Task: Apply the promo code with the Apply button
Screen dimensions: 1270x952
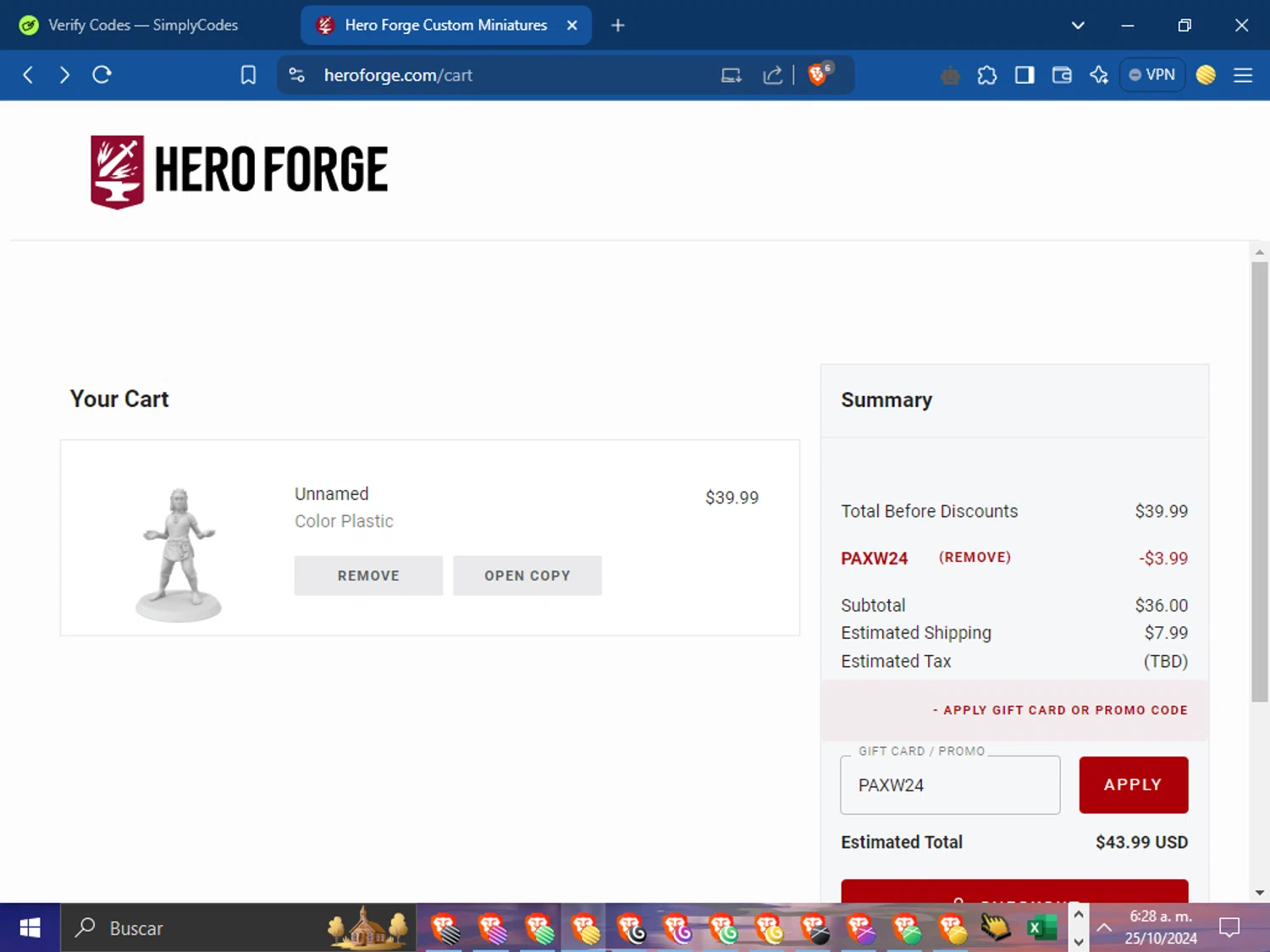Action: [1134, 785]
